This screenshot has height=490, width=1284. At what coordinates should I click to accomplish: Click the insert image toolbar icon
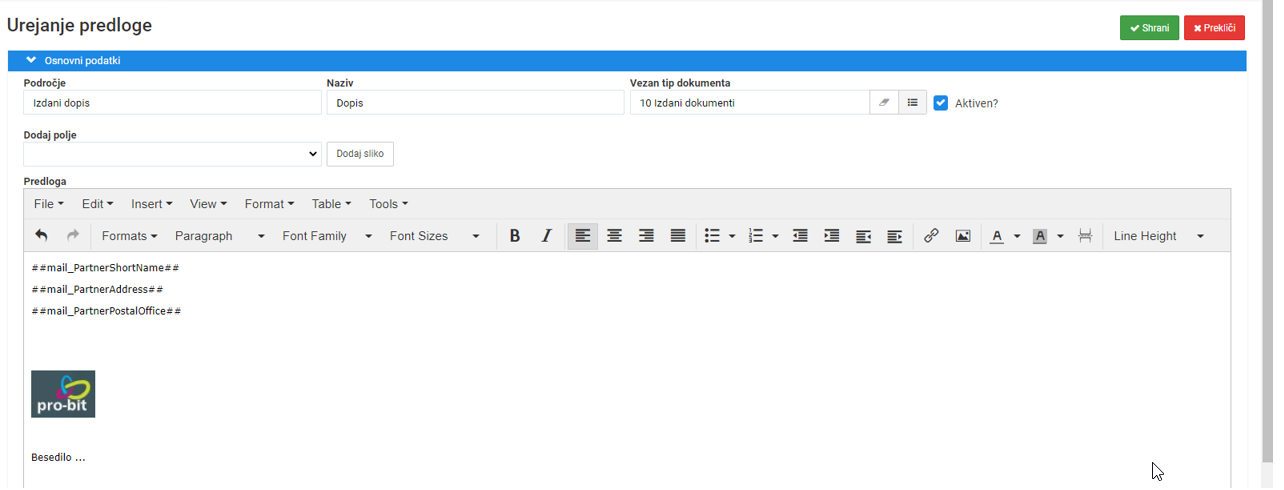tap(963, 236)
